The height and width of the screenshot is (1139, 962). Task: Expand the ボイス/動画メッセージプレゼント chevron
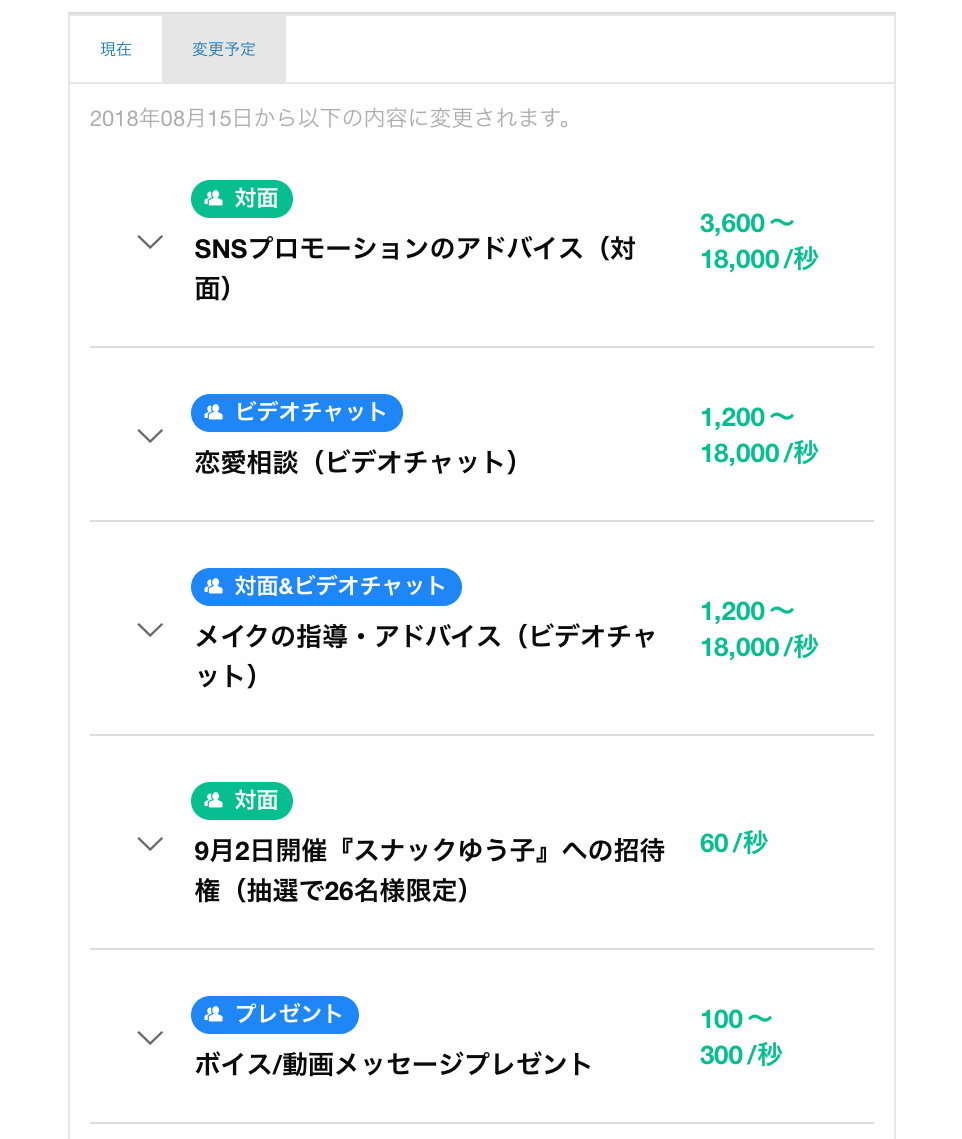[x=150, y=1038]
